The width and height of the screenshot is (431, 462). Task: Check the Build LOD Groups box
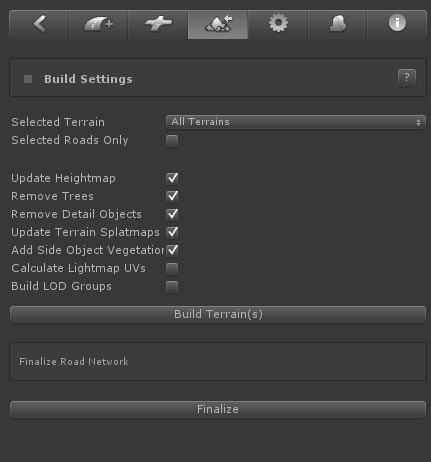point(172,287)
